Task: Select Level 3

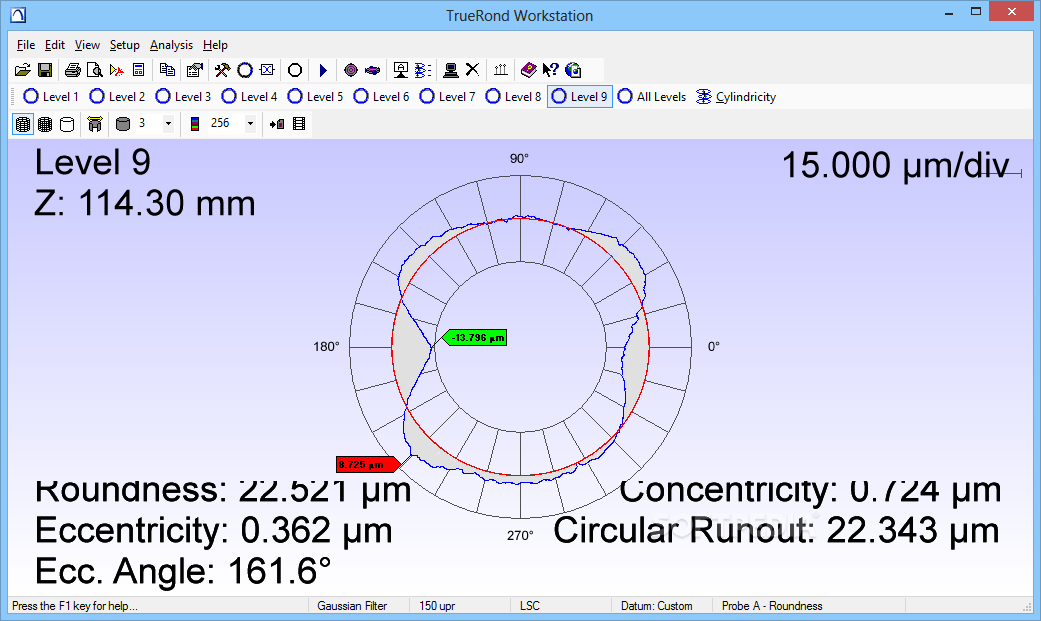Action: pyautogui.click(x=183, y=96)
